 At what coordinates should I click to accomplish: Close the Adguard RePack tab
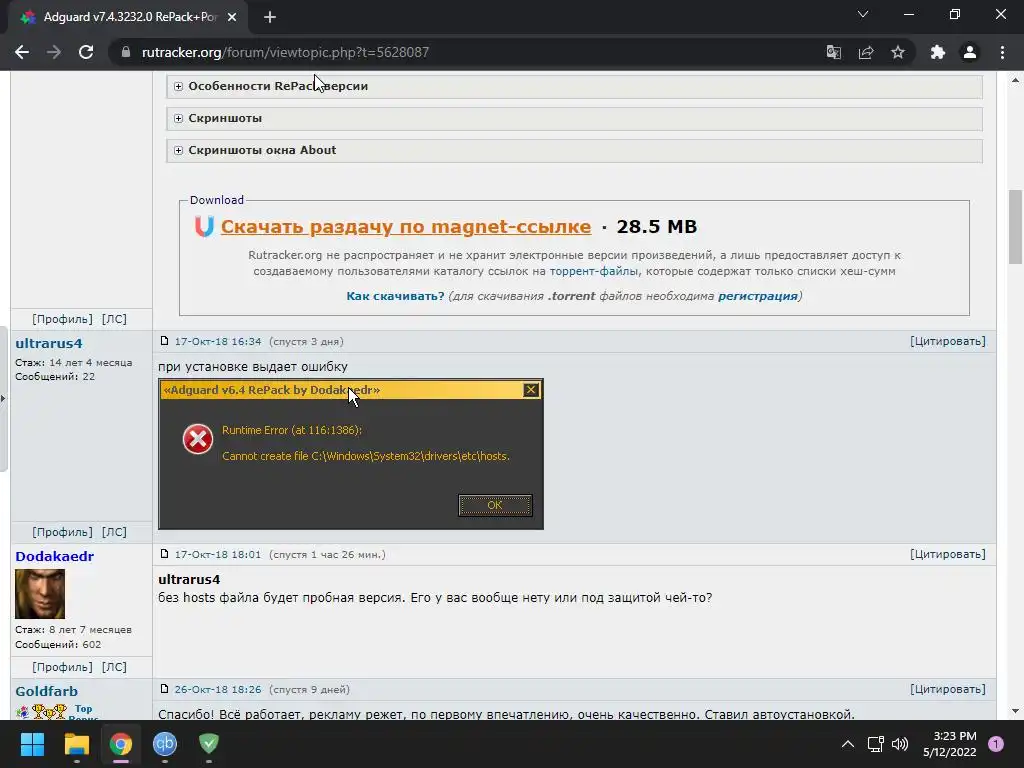(x=232, y=17)
